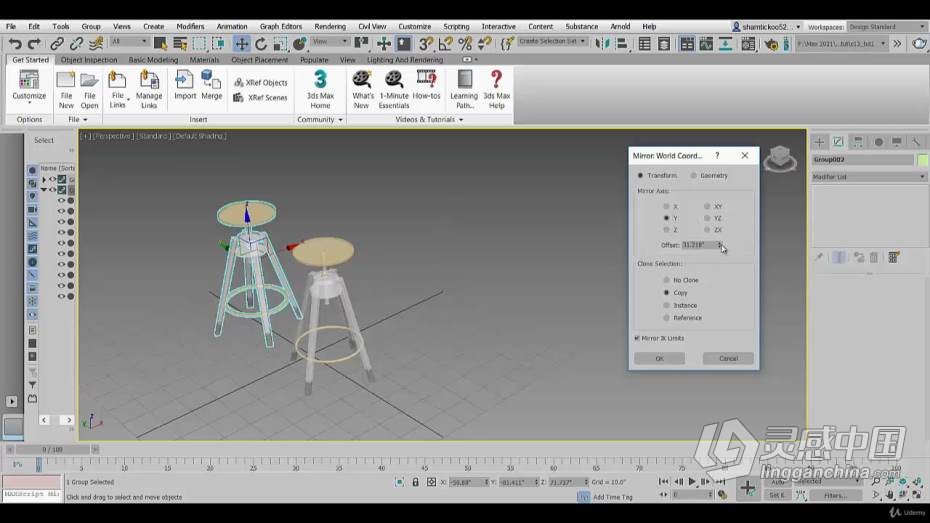
Task: Open 1-Minute Essentials videos
Action: coord(394,90)
